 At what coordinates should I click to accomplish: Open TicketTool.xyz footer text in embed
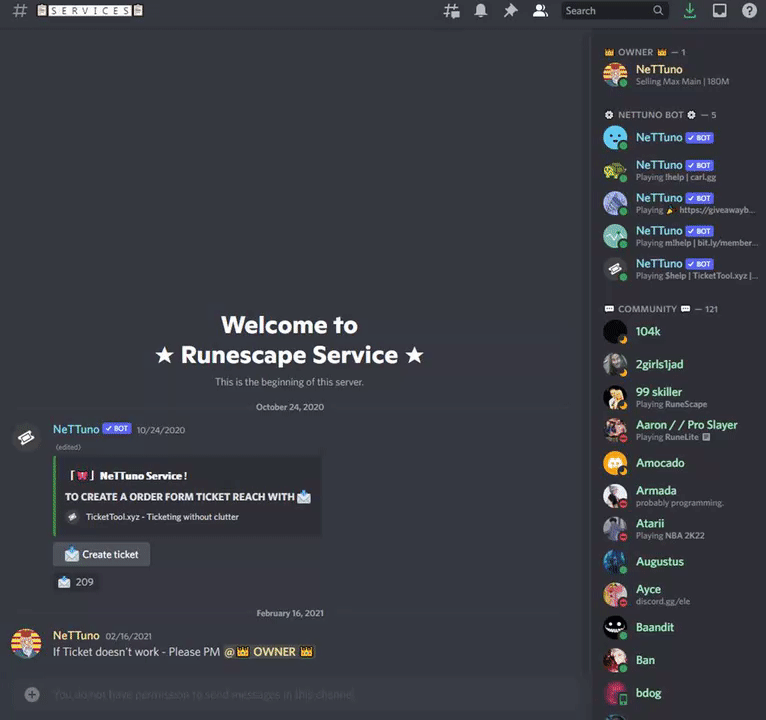(x=162, y=517)
